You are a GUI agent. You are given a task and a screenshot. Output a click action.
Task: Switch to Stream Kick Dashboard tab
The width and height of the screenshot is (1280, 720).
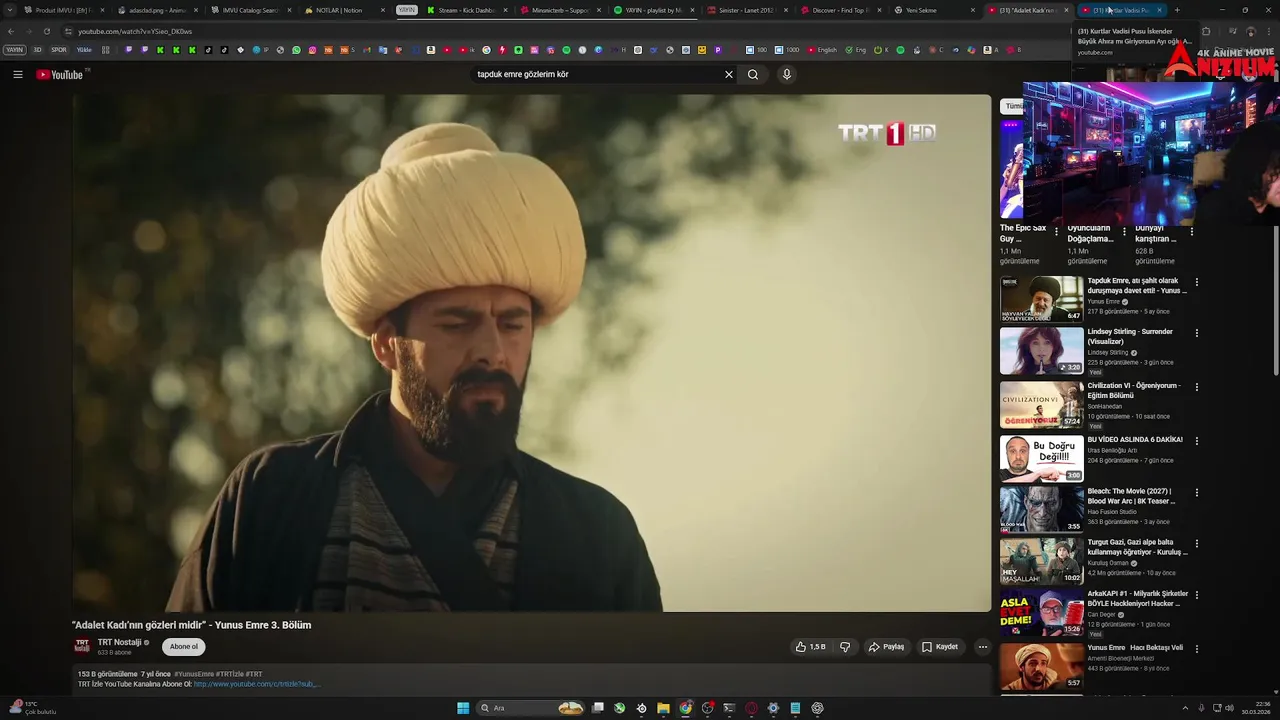pyautogui.click(x=466, y=10)
